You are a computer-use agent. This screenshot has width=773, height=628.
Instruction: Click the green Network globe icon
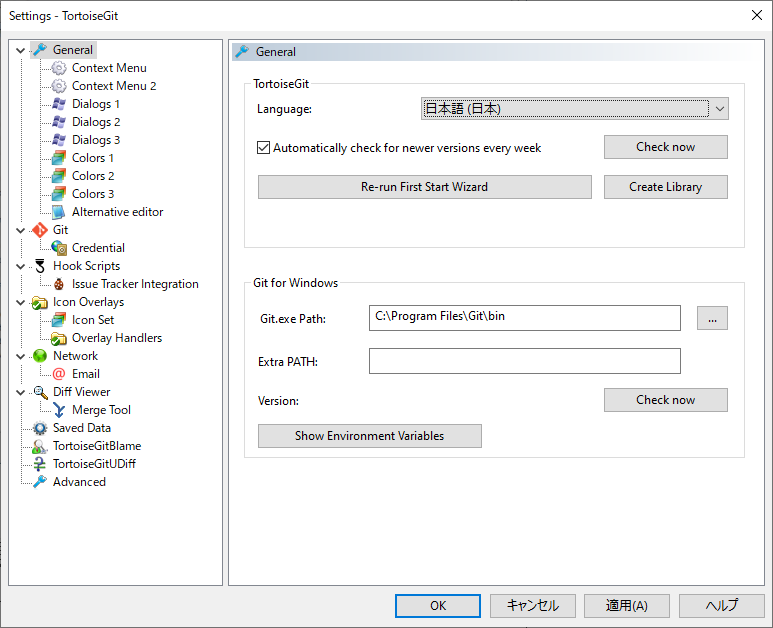39,356
